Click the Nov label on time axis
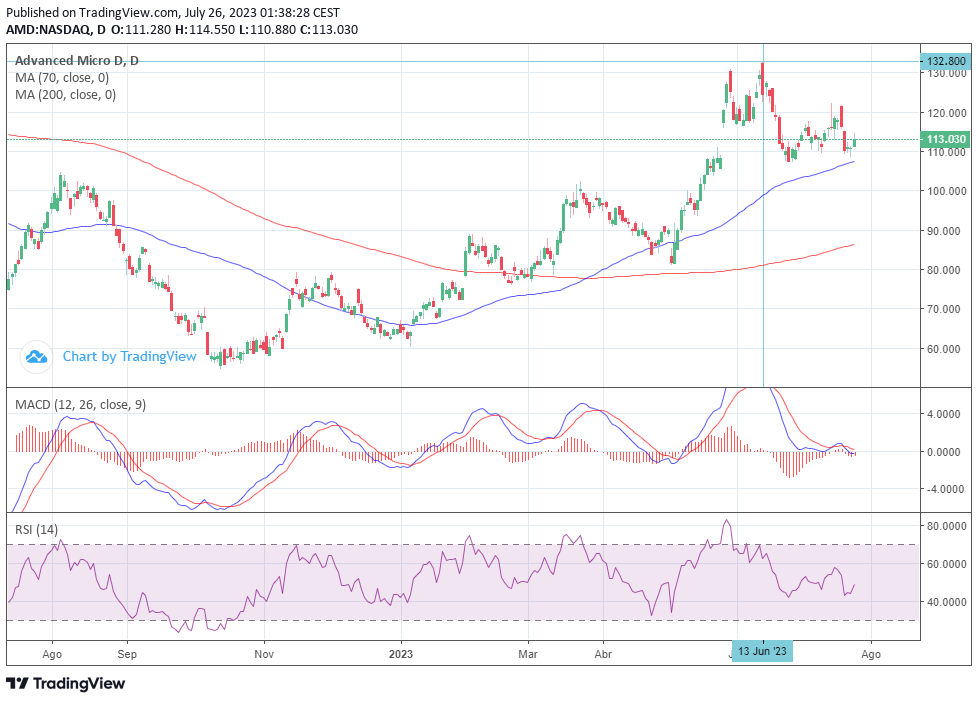This screenshot has height=702, width=978. click(264, 654)
